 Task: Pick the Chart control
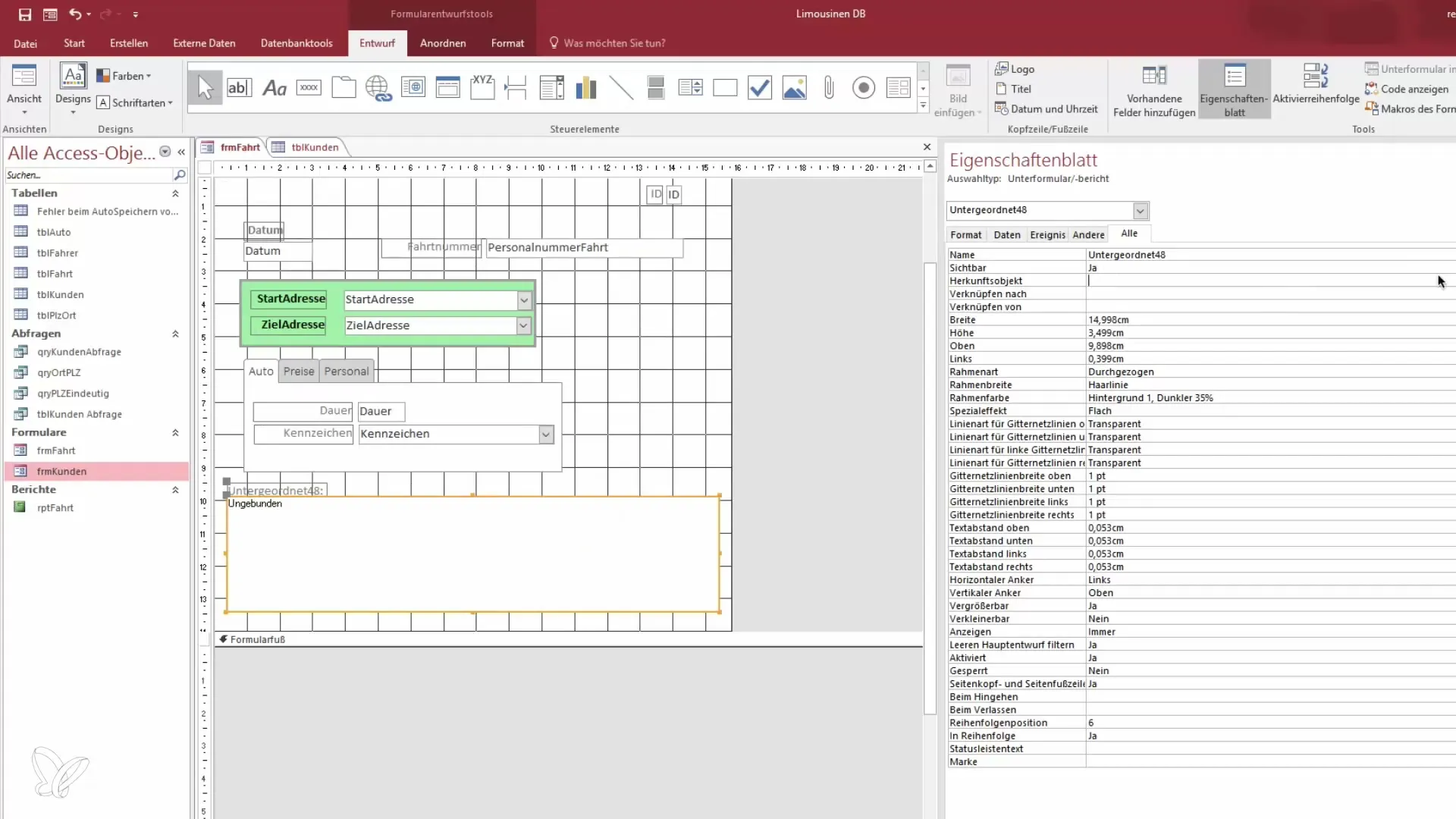point(586,88)
